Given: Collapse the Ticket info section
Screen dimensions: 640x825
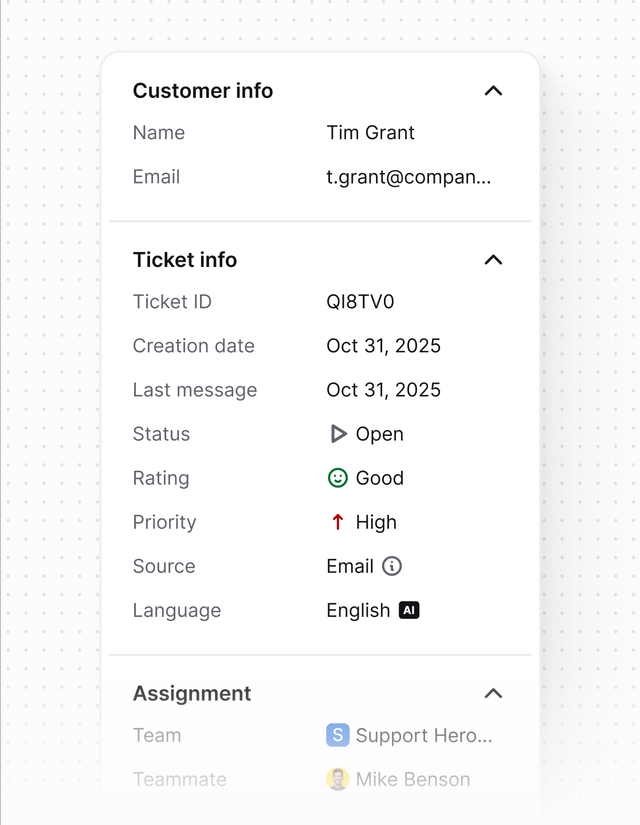Looking at the screenshot, I should tap(492, 259).
